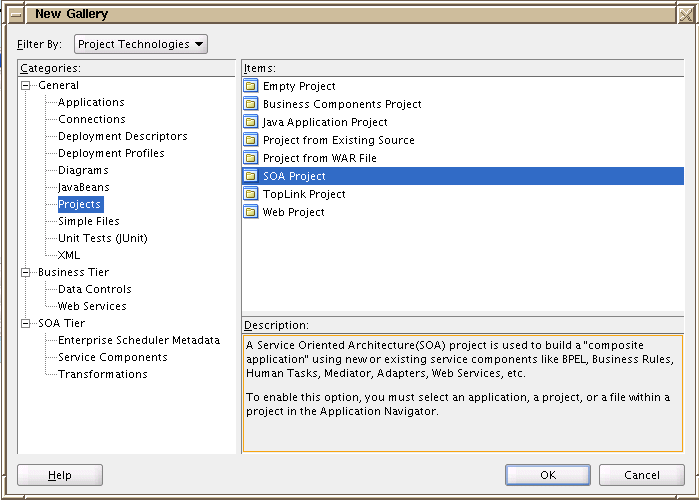This screenshot has width=699, height=500.
Task: Choose TopLink Project item text
Action: tap(304, 194)
